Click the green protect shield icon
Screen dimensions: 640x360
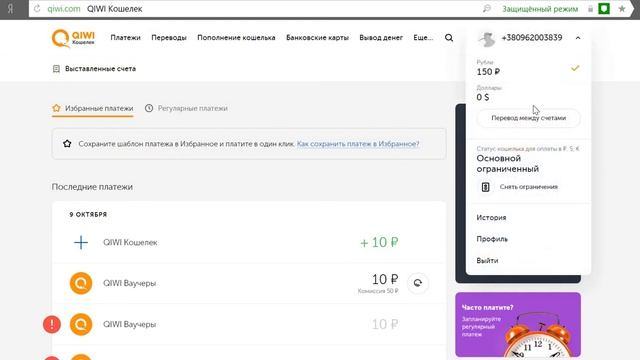(x=604, y=9)
